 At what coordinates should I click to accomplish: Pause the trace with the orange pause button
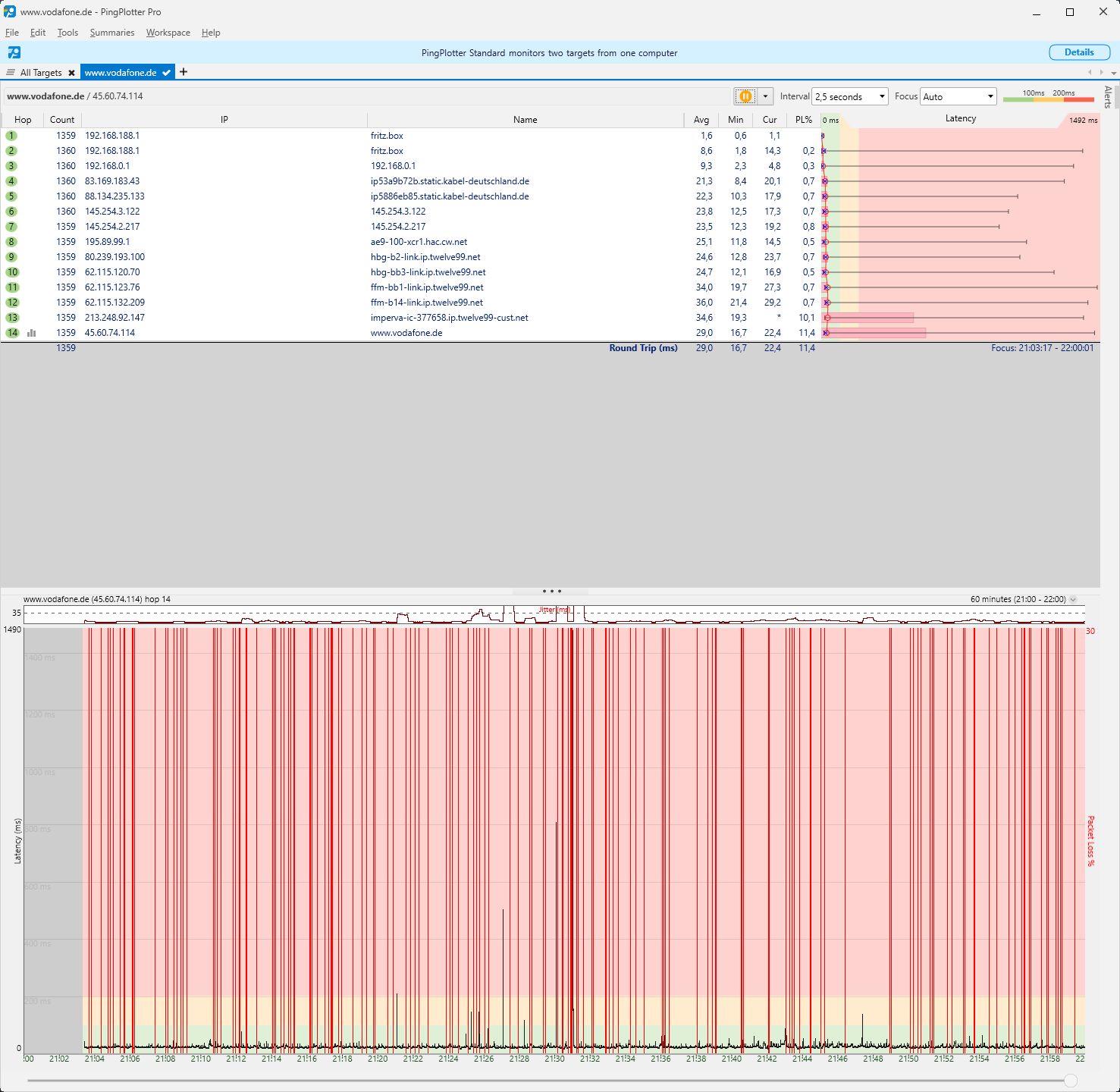(745, 96)
